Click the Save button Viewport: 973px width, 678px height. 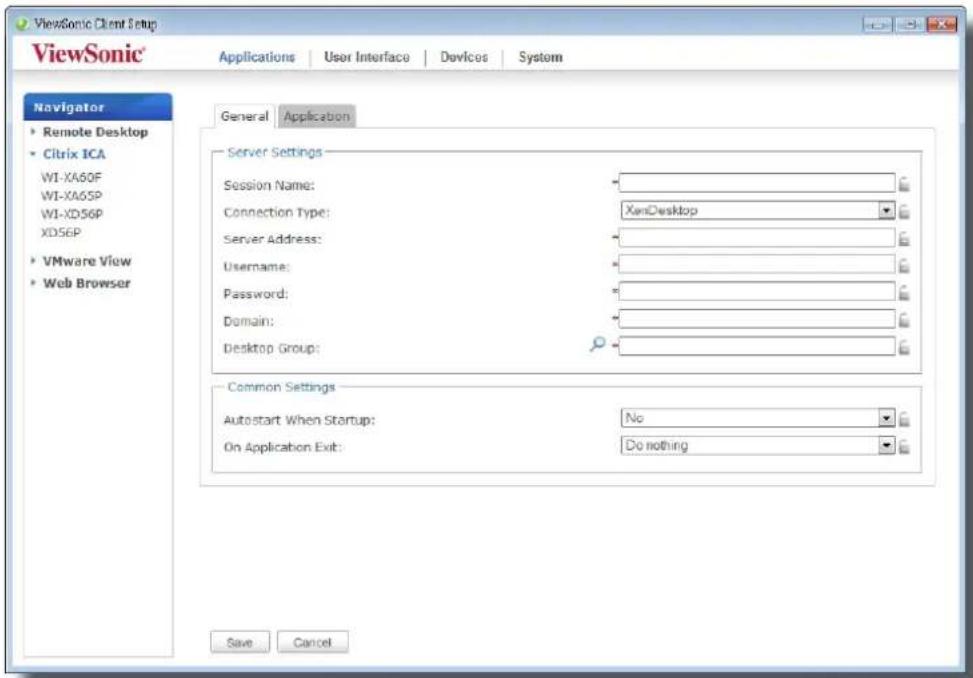(240, 642)
